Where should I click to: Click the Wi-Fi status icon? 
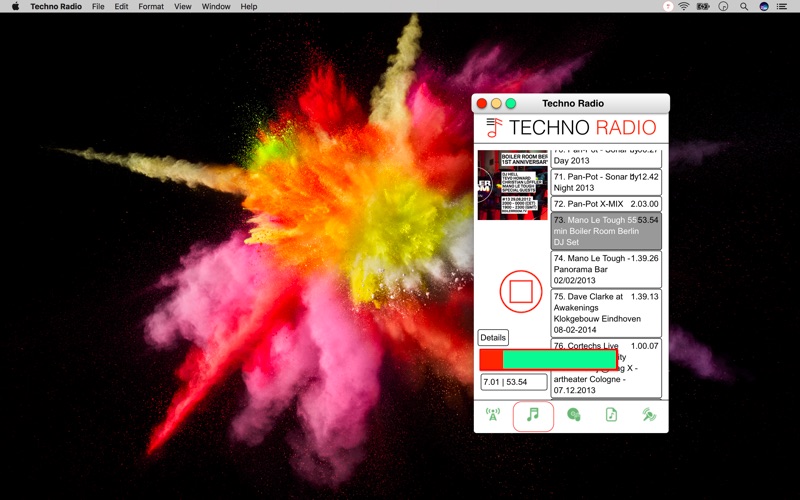pyautogui.click(x=684, y=7)
